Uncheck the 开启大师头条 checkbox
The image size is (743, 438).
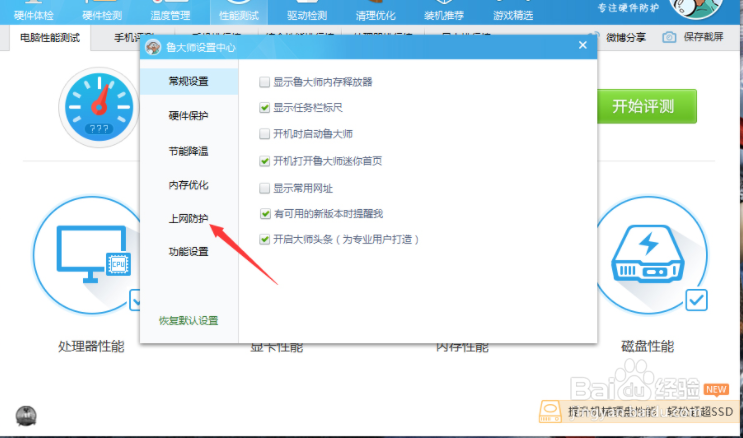pyautogui.click(x=264, y=239)
